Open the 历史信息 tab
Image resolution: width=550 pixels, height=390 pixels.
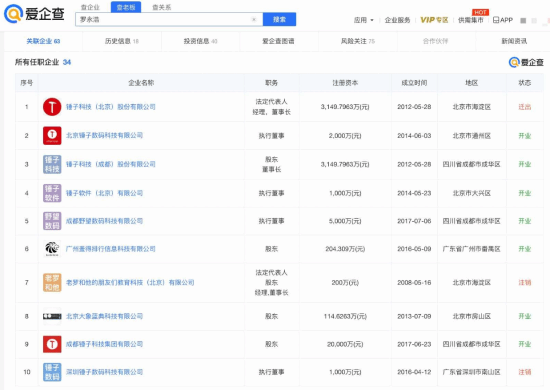pyautogui.click(x=122, y=41)
